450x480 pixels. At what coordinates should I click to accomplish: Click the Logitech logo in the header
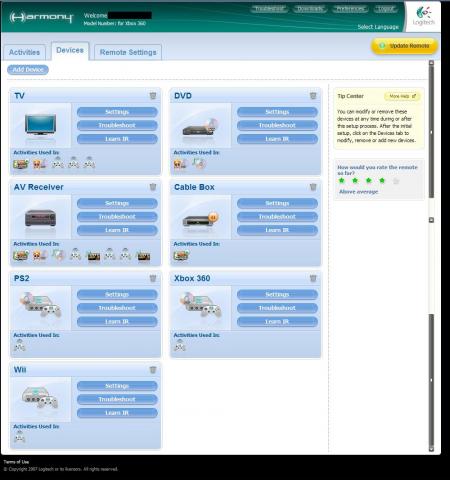tap(423, 16)
